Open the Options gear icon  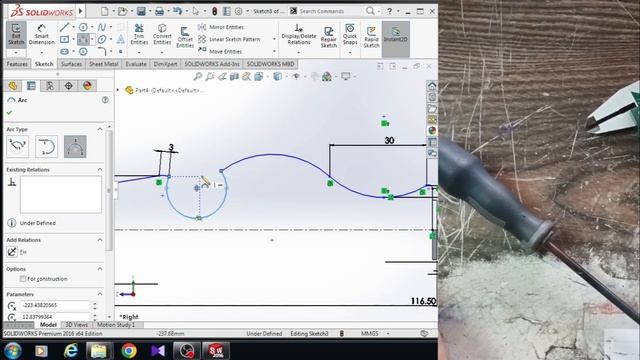point(238,11)
